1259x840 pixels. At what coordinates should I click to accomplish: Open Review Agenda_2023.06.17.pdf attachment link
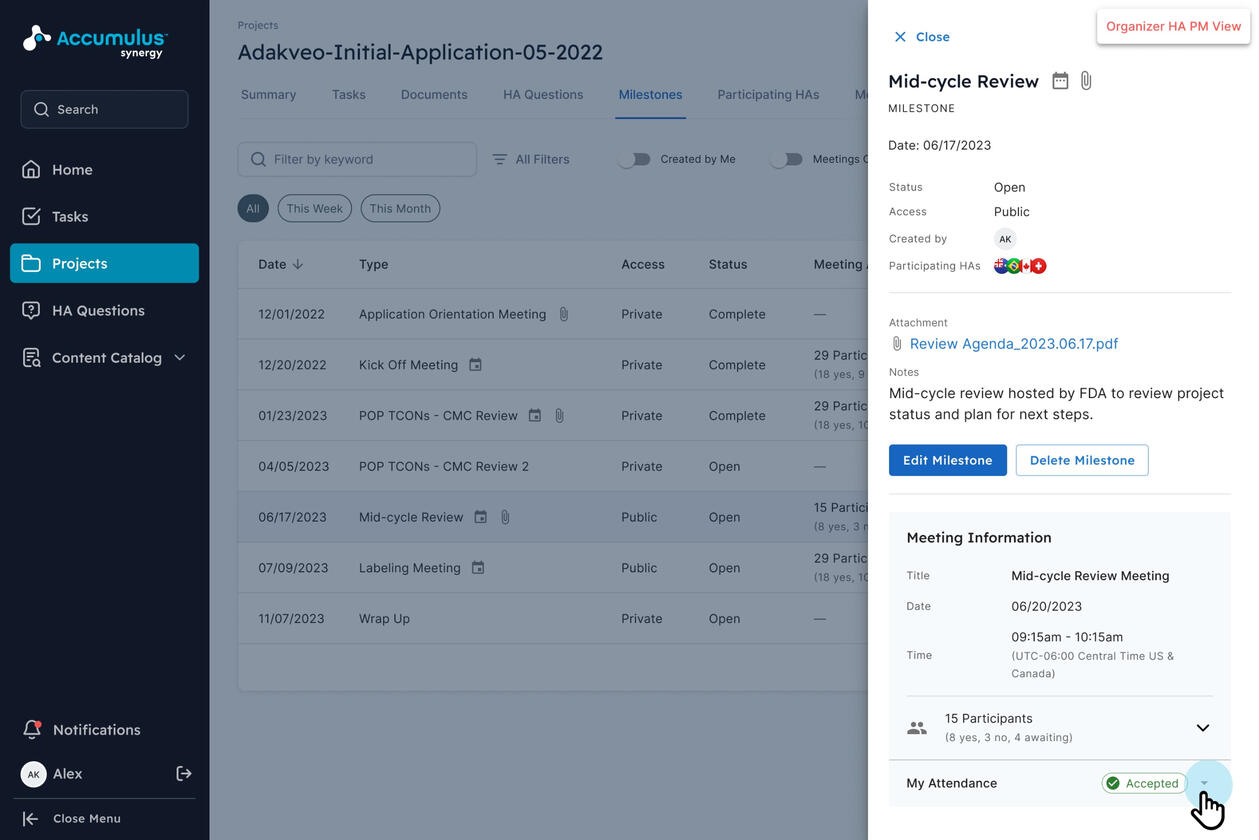tap(1013, 344)
